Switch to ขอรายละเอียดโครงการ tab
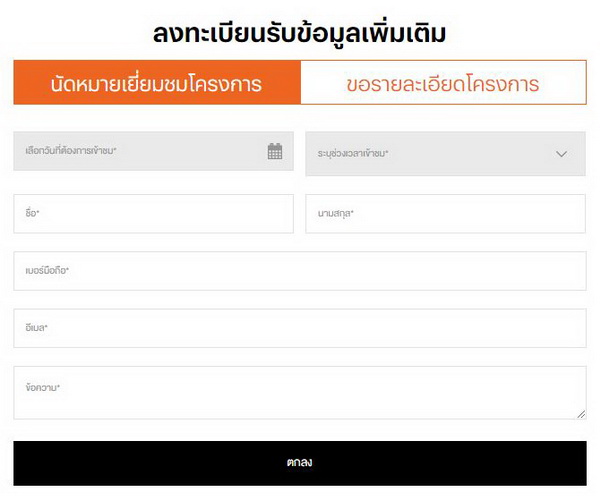Viewport: 600px width, 501px height. [x=443, y=84]
